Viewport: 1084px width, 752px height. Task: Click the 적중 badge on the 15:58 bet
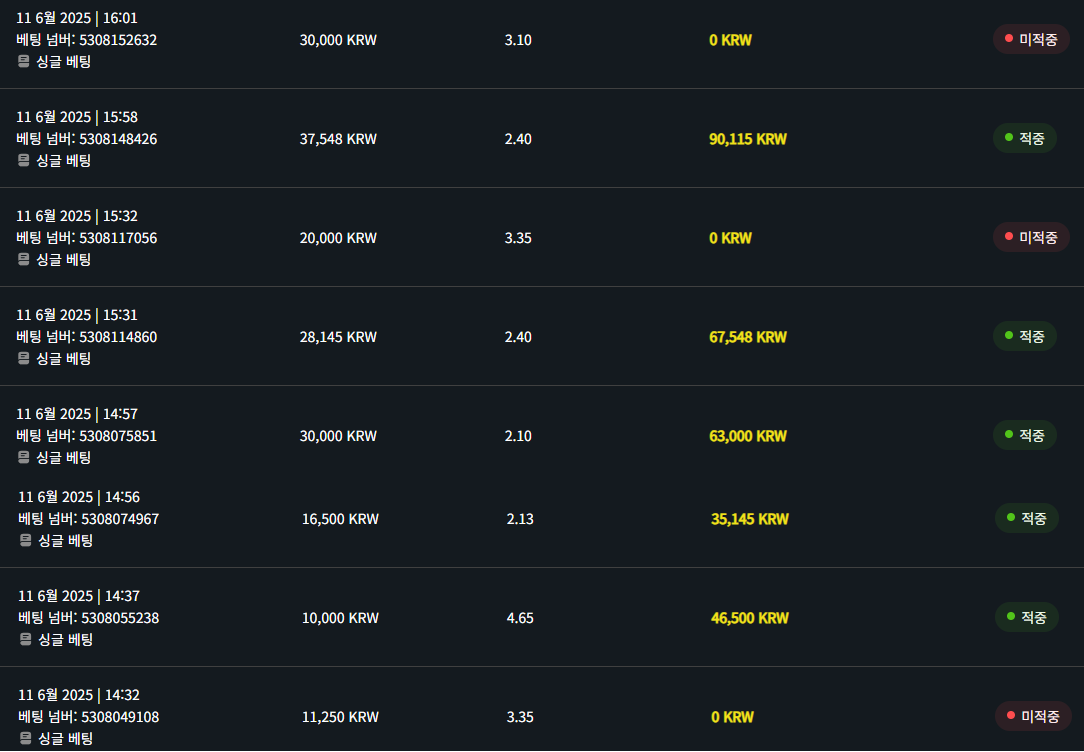(1024, 139)
